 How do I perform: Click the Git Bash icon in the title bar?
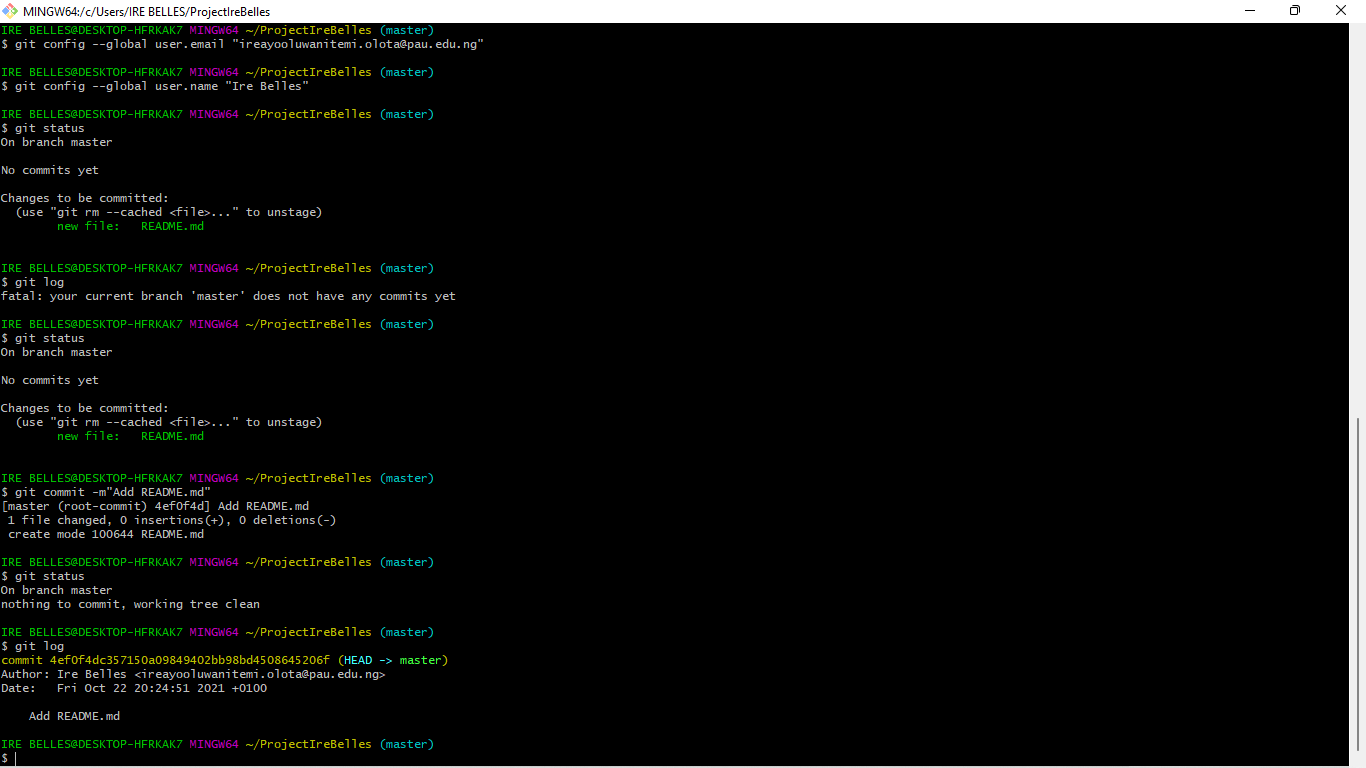point(8,11)
